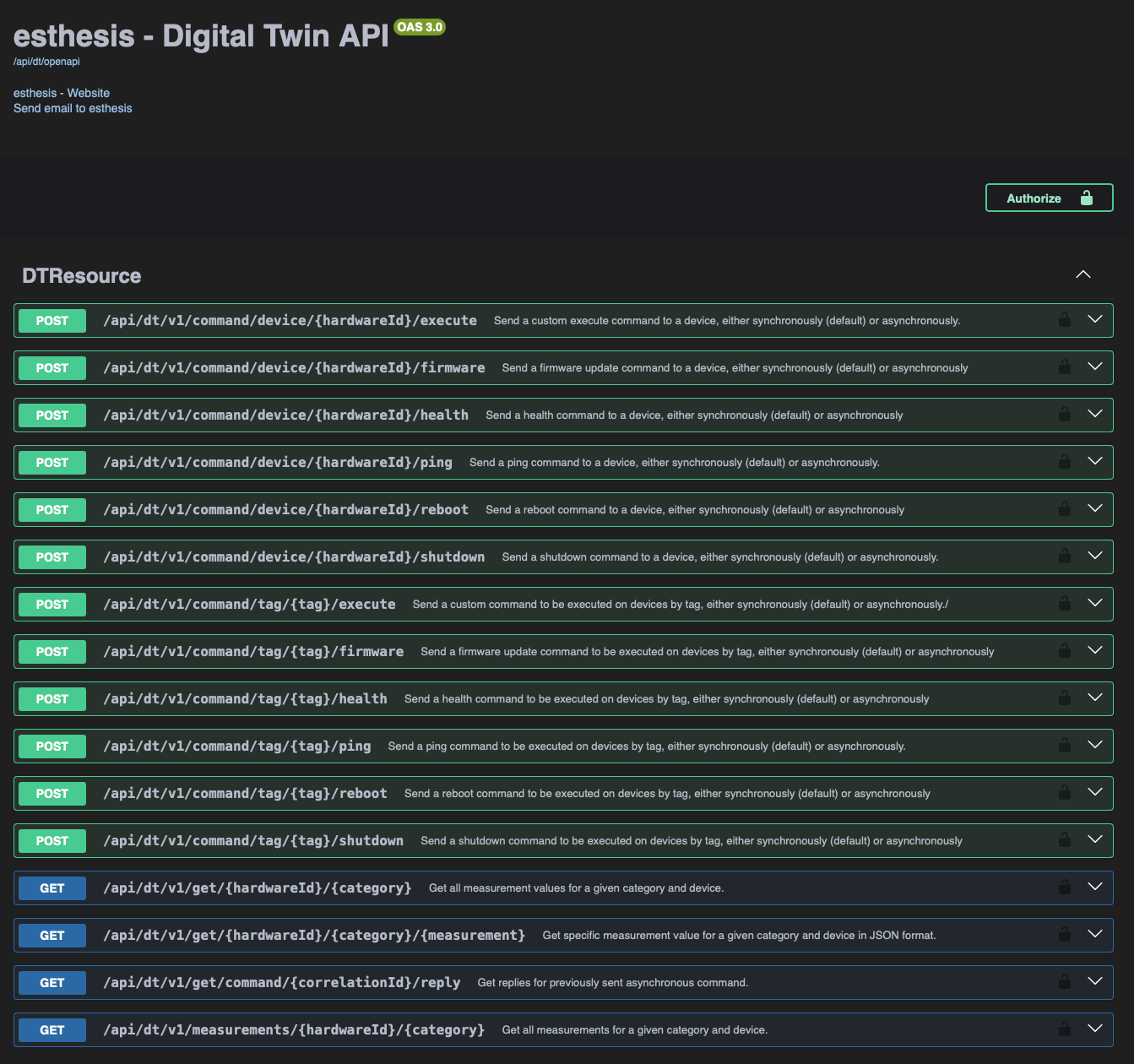The height and width of the screenshot is (1064, 1134).
Task: Expand the device health endpoint chevron
Action: point(1095,414)
